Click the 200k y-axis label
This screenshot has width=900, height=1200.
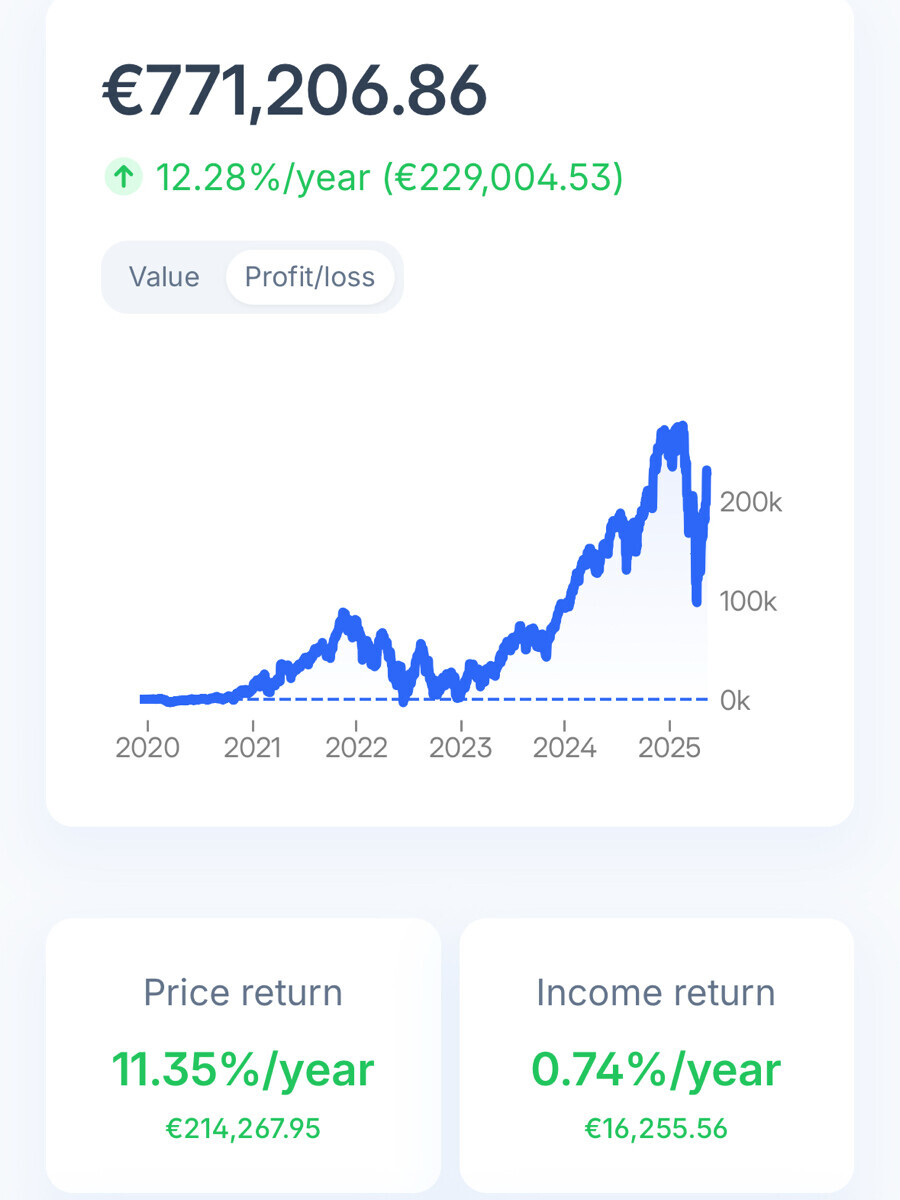pos(751,502)
